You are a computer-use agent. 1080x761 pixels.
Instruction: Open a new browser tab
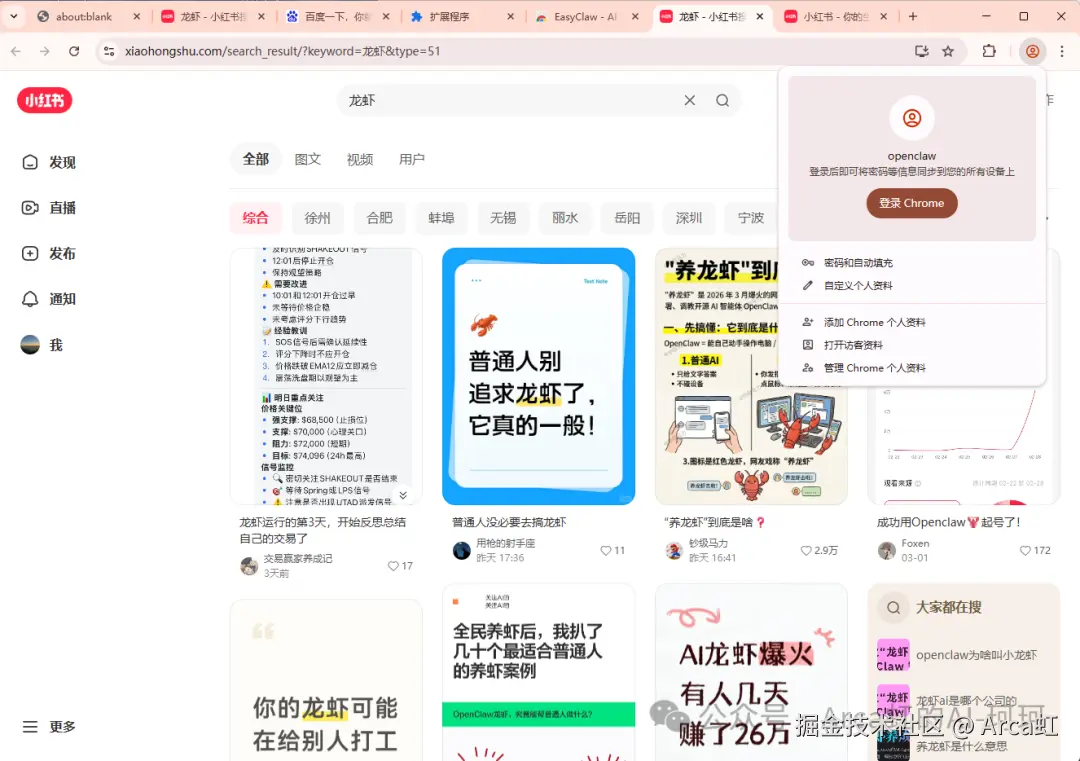click(913, 17)
